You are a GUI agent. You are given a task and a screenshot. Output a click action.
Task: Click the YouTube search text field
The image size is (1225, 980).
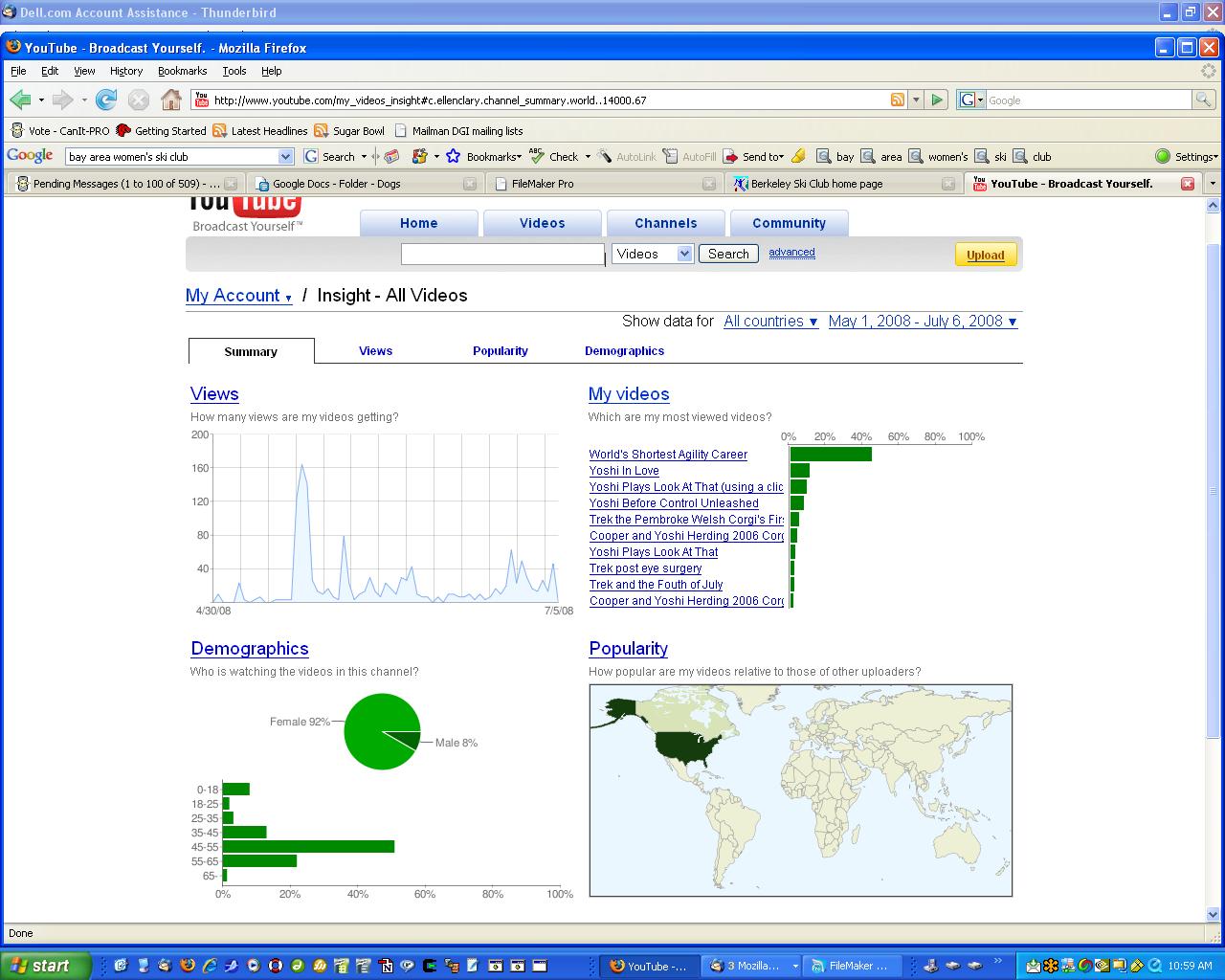click(502, 254)
